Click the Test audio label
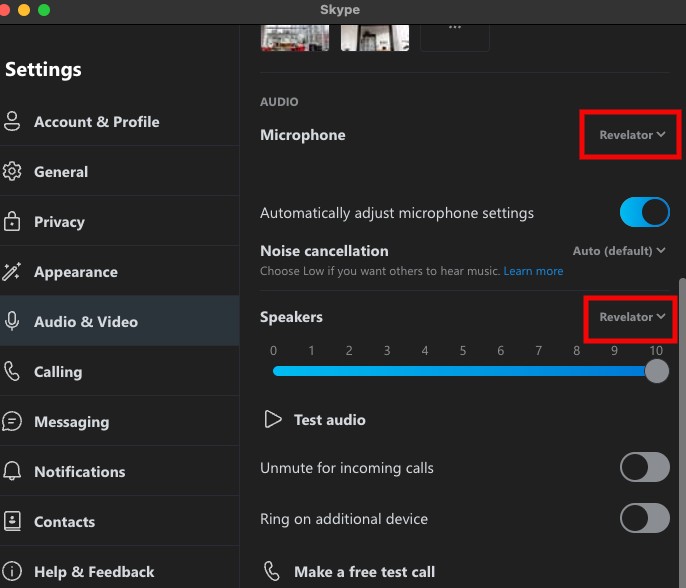Screen dimensions: 686x588 pyautogui.click(x=329, y=420)
